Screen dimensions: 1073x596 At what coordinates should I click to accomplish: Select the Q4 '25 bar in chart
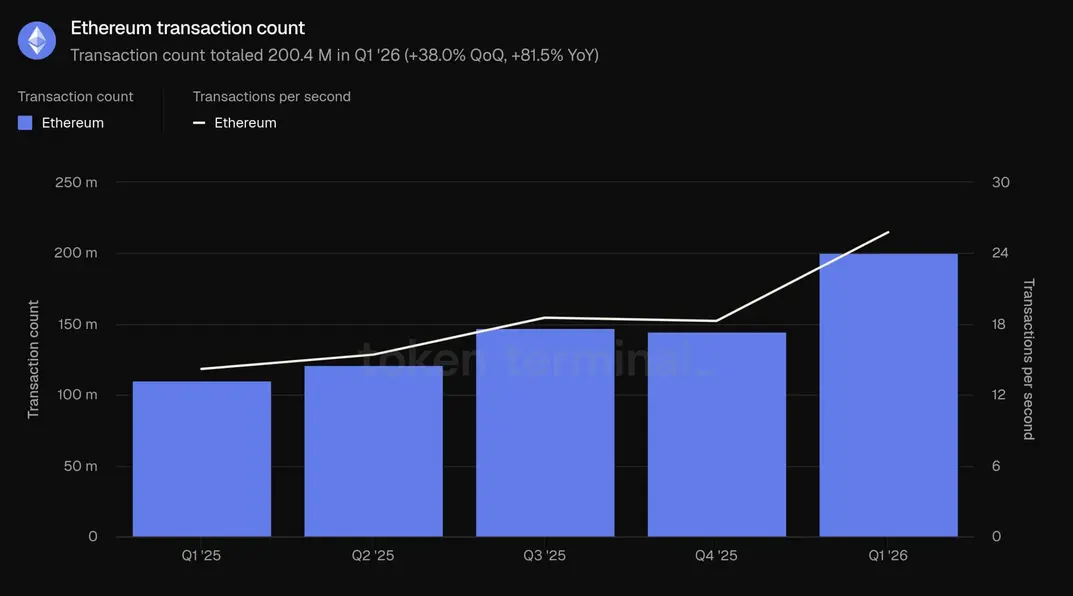coord(717,435)
